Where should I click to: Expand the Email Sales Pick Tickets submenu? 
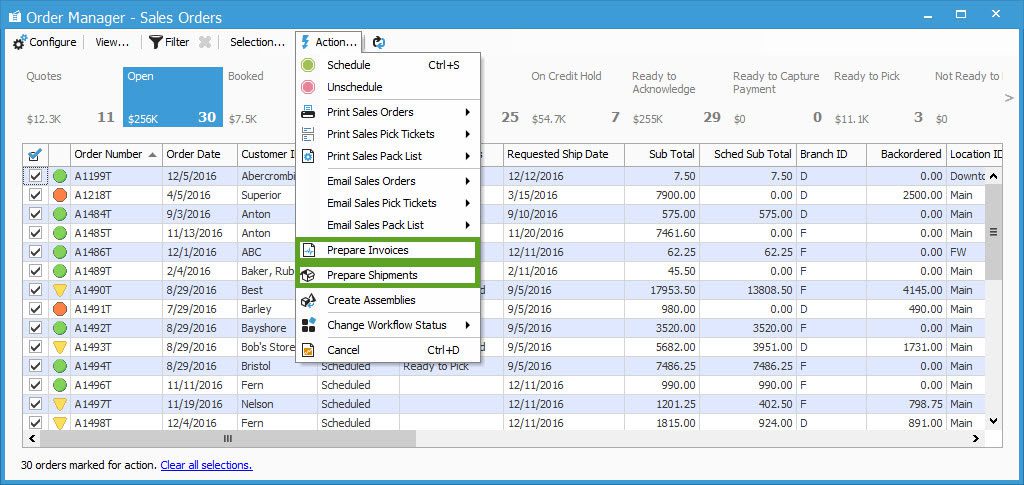tap(468, 204)
